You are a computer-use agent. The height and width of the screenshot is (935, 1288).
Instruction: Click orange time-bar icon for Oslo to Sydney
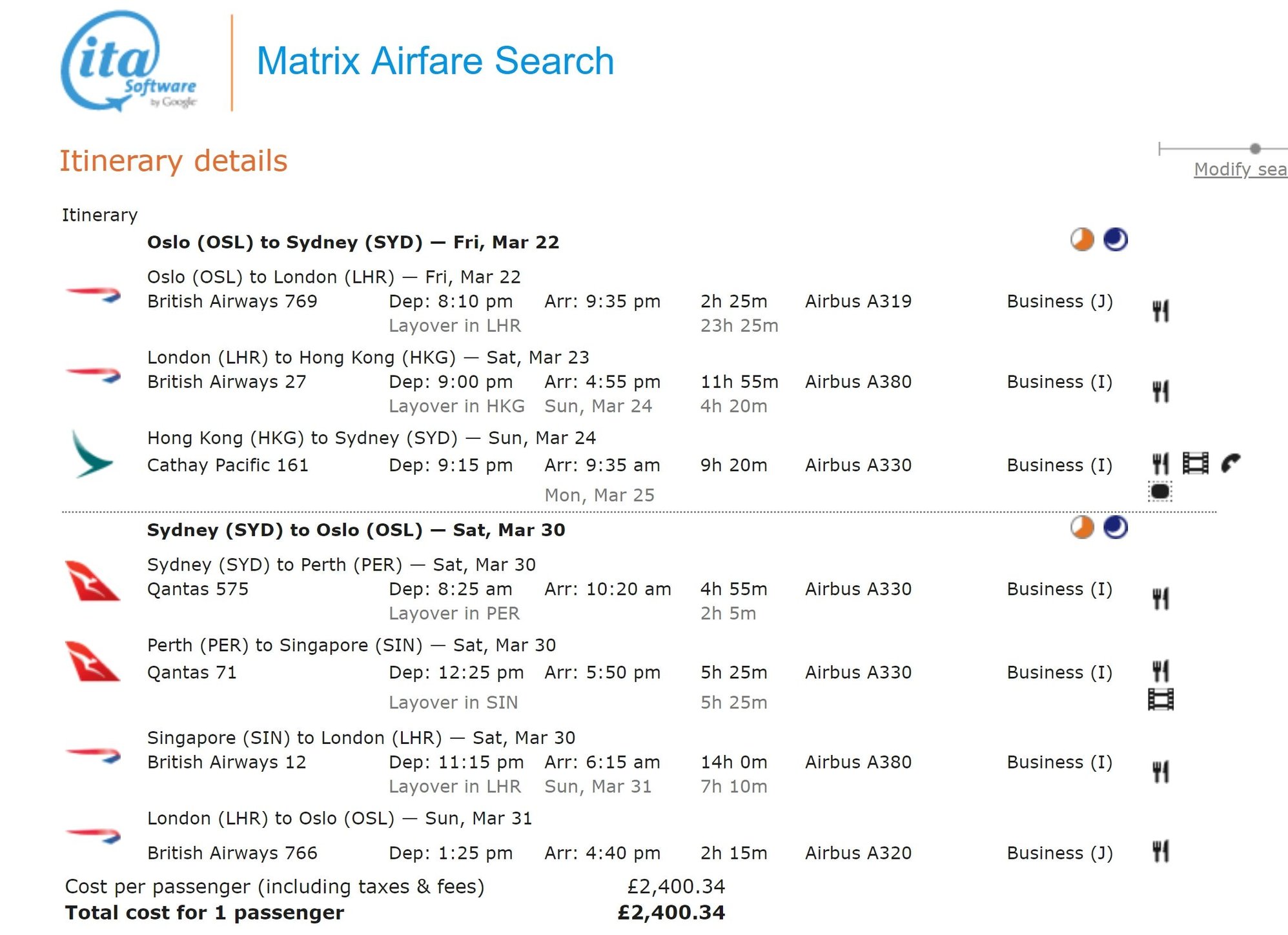(1082, 239)
